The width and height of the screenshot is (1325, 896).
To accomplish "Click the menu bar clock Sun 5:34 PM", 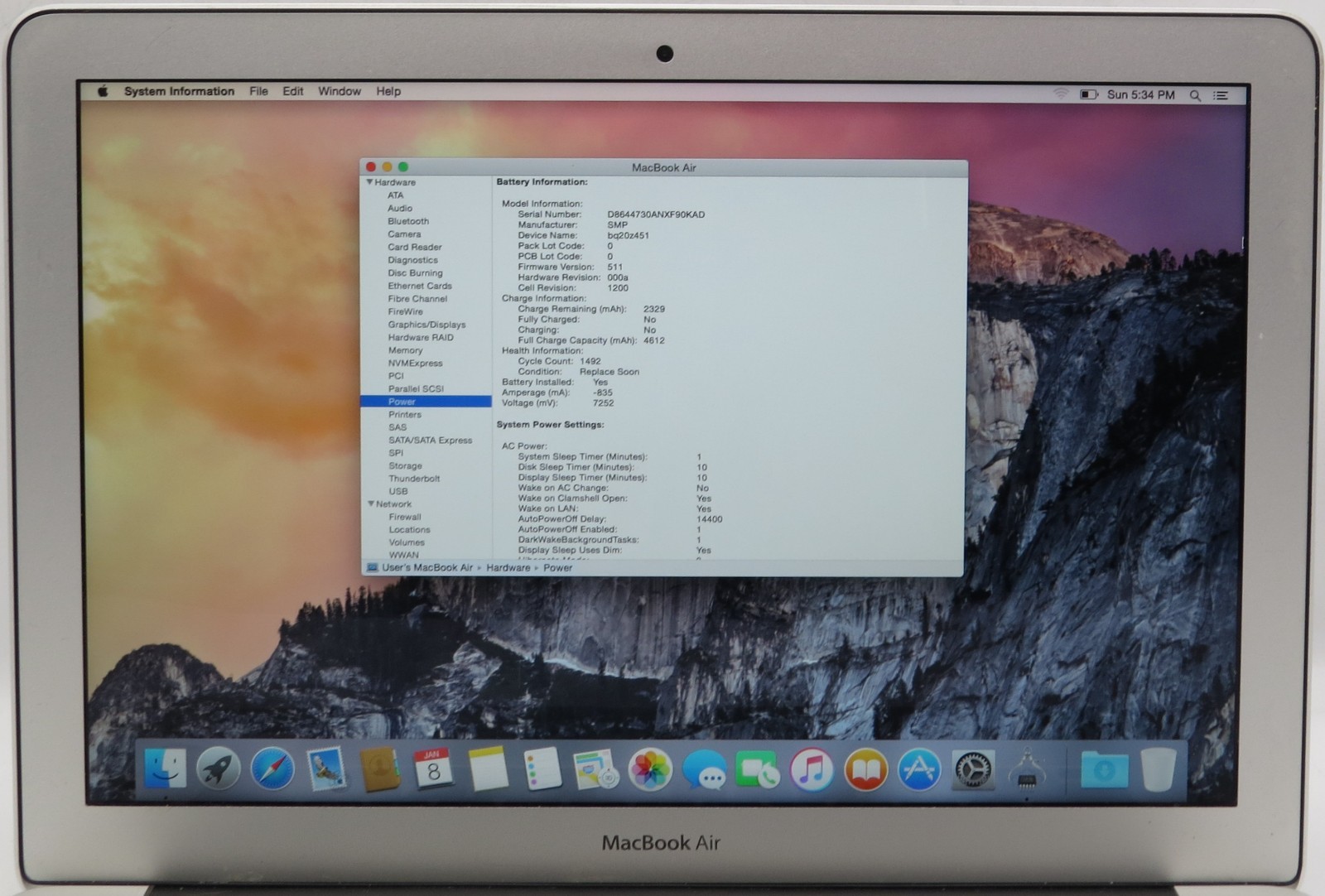I will tap(1140, 94).
